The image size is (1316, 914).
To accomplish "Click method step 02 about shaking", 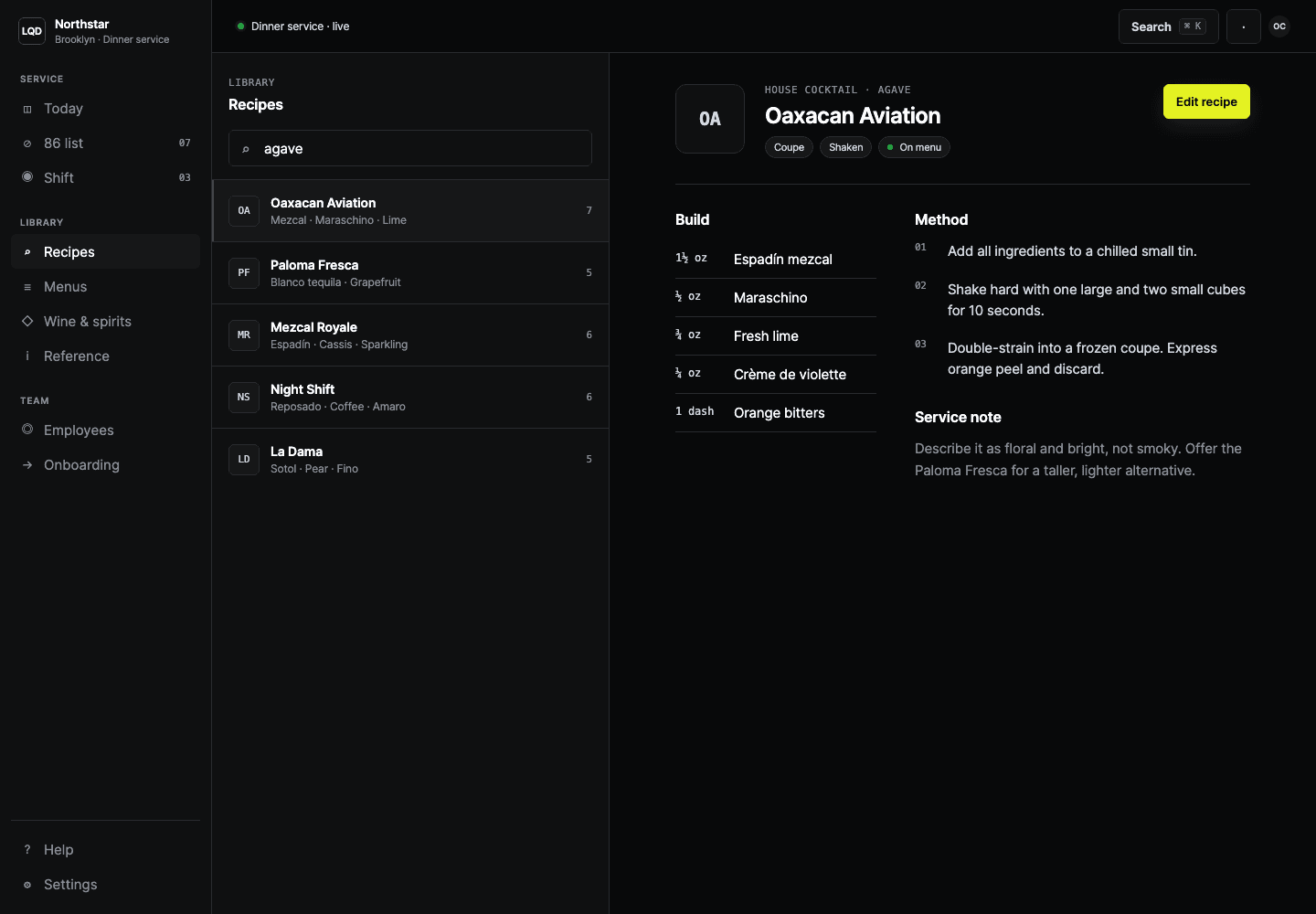I will click(x=1097, y=300).
